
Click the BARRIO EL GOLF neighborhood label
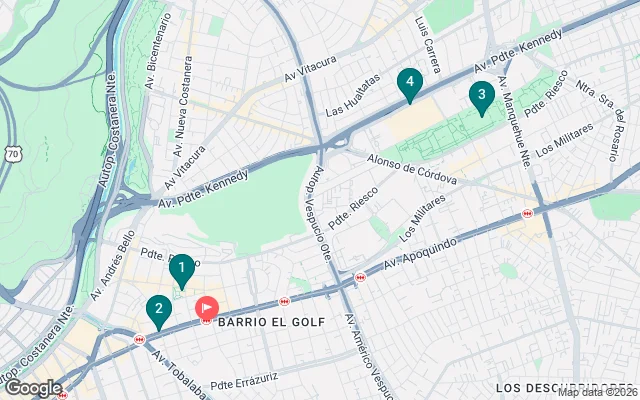tap(271, 322)
